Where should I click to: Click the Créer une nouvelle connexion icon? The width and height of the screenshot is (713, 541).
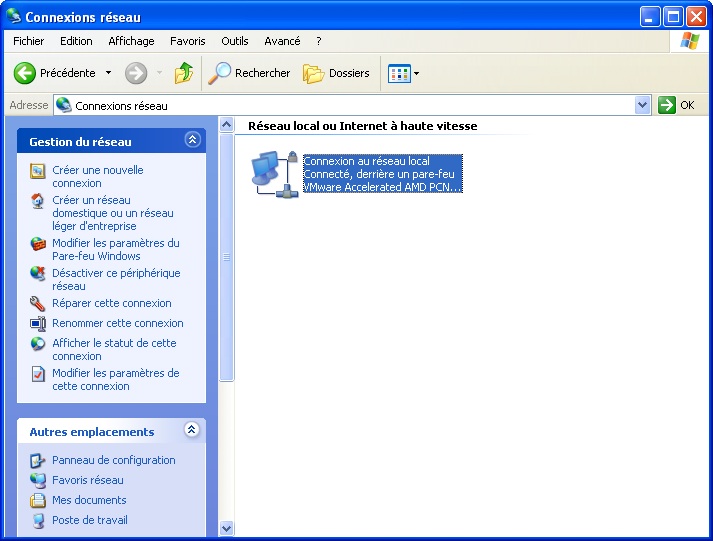click(38, 171)
